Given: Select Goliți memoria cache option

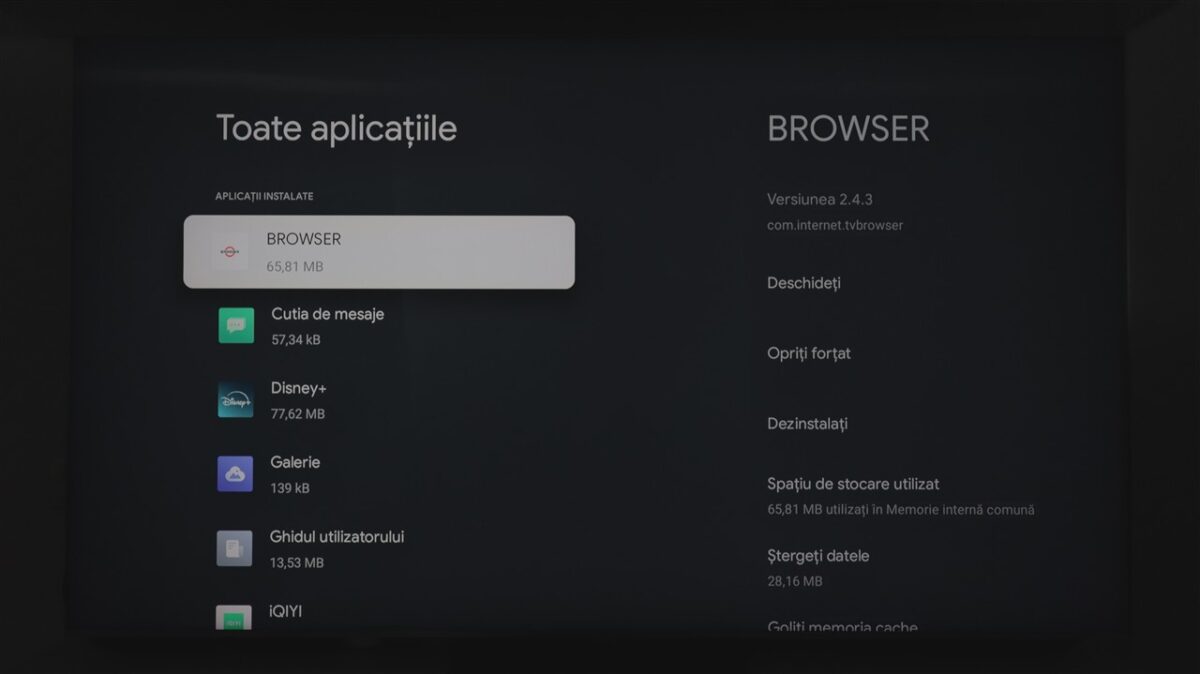Looking at the screenshot, I should coord(842,627).
